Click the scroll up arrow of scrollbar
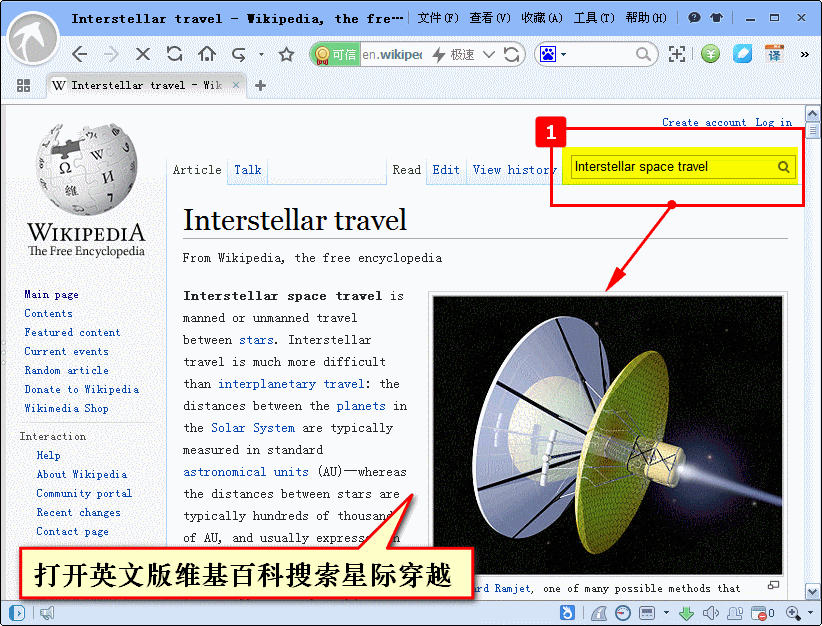The image size is (822, 626). 812,113
